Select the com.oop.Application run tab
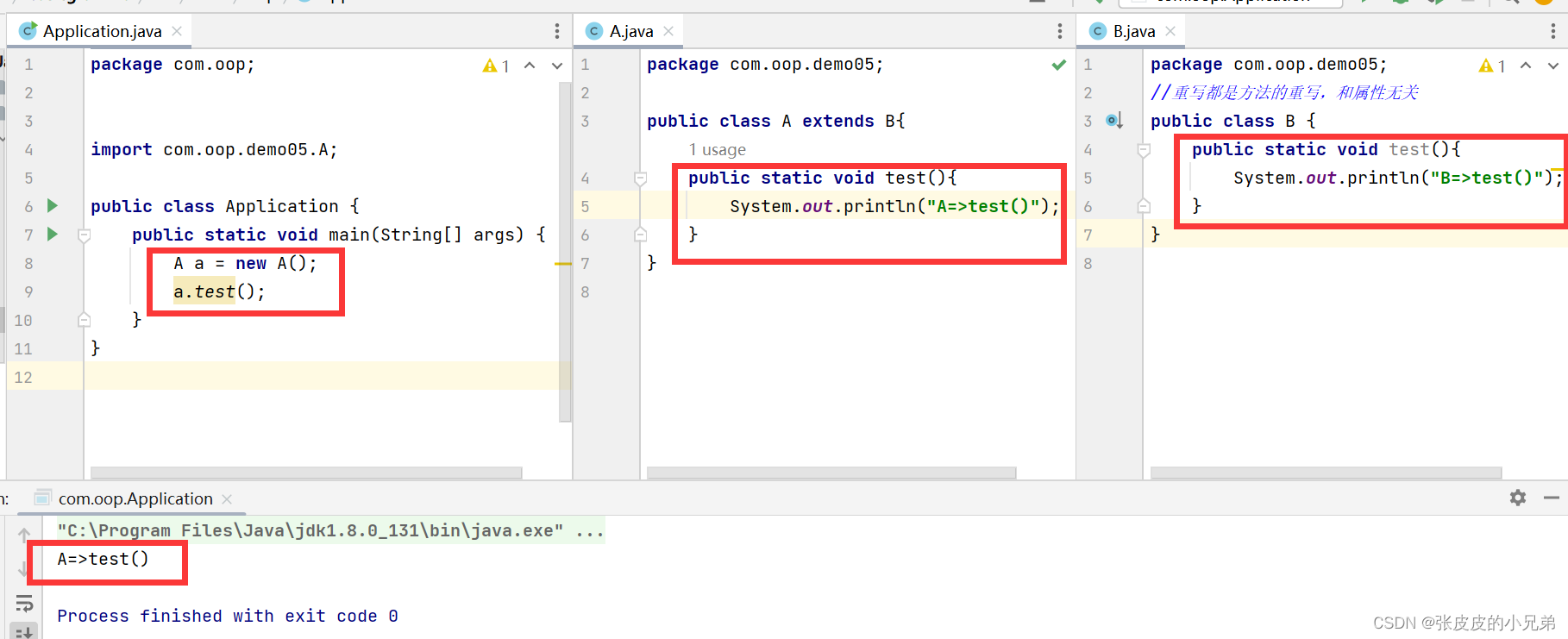Viewport: 1568px width, 639px height. (x=135, y=498)
